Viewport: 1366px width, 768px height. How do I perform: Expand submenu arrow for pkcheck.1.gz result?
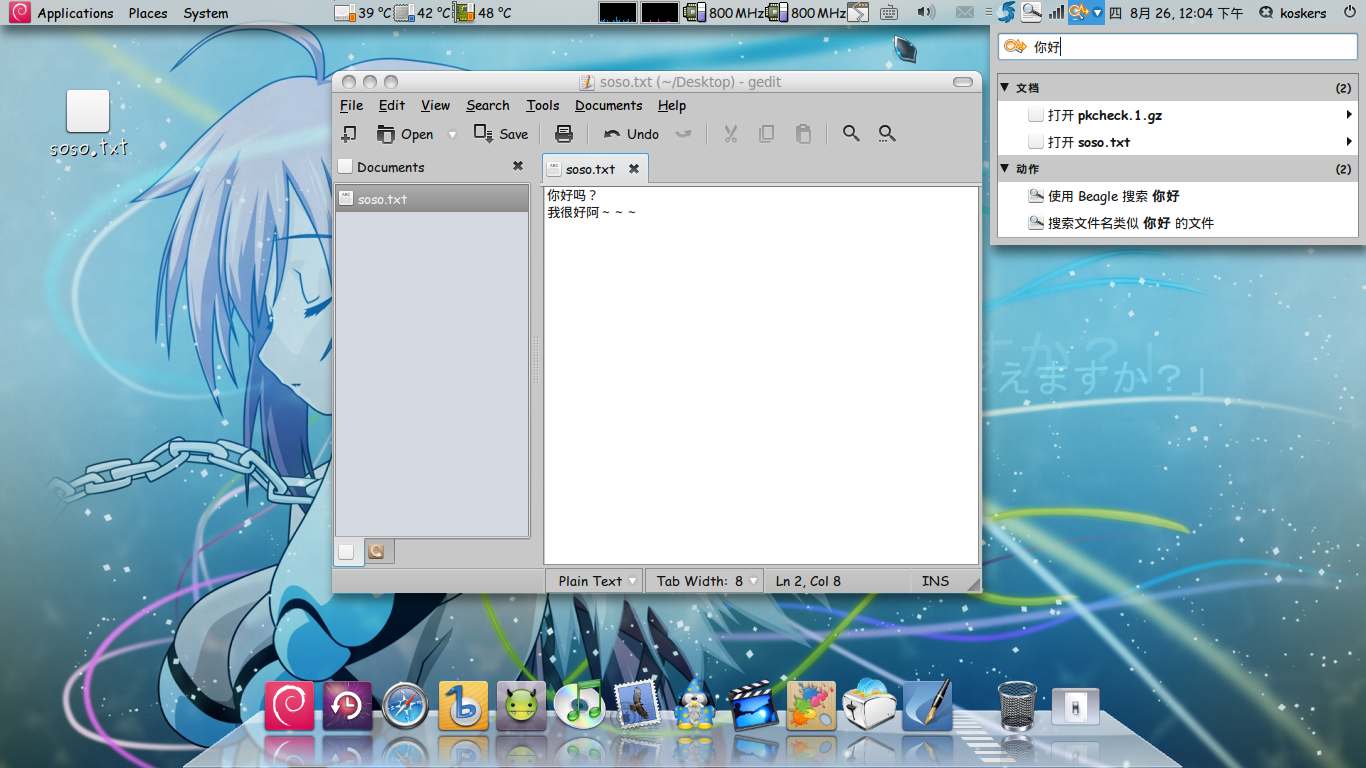click(x=1350, y=115)
